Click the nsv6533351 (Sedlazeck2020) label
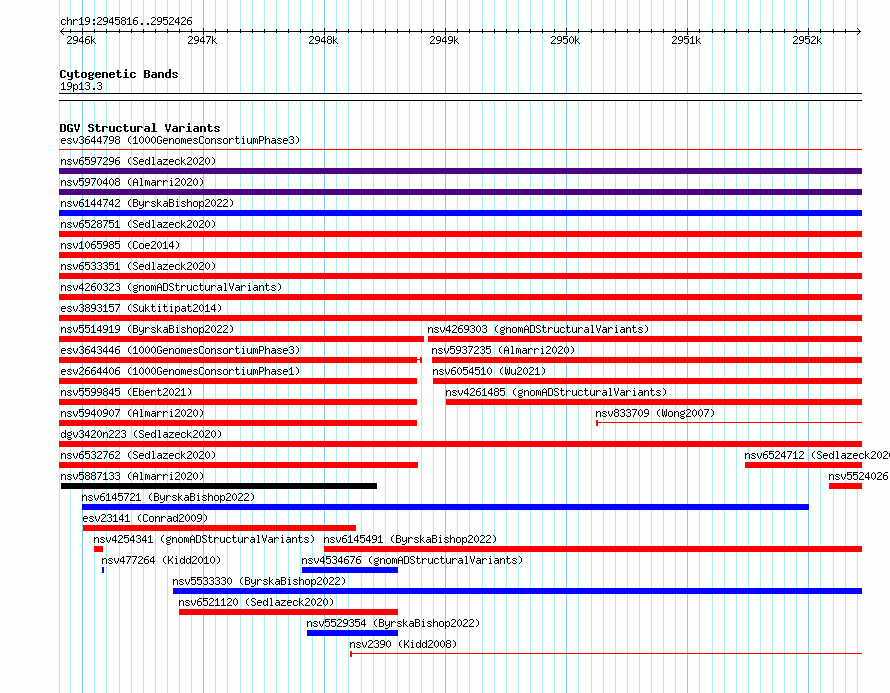Viewport: 890px width, 693px height. 138,266
